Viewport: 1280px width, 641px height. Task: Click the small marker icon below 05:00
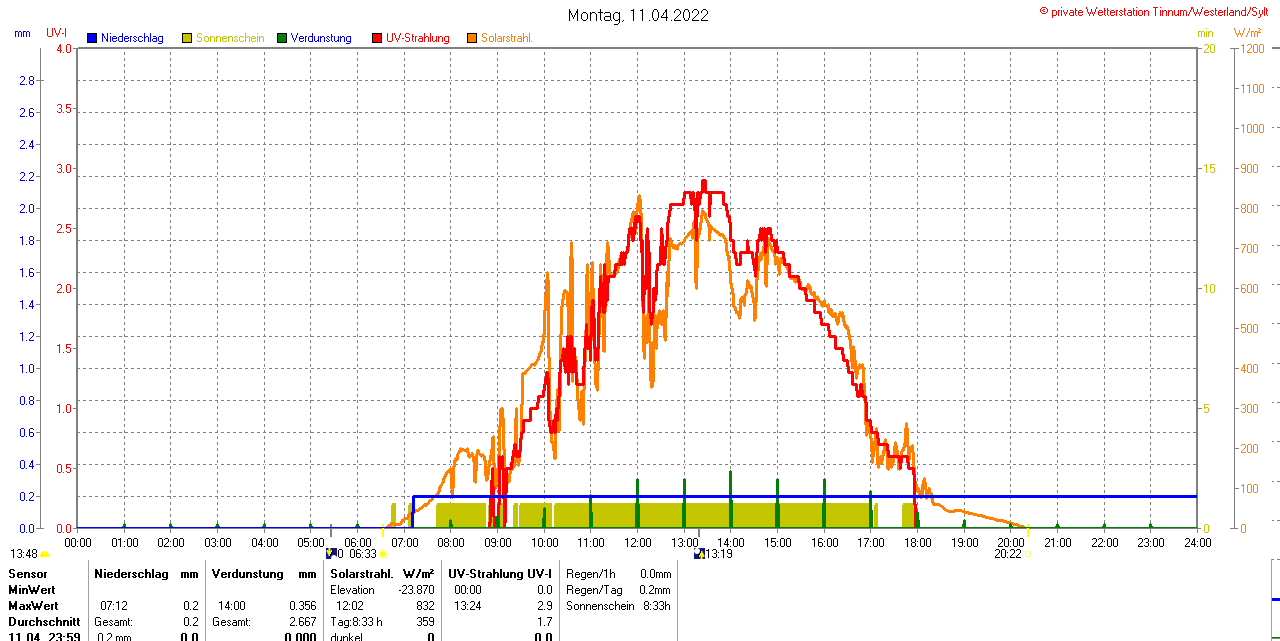pyautogui.click(x=331, y=554)
